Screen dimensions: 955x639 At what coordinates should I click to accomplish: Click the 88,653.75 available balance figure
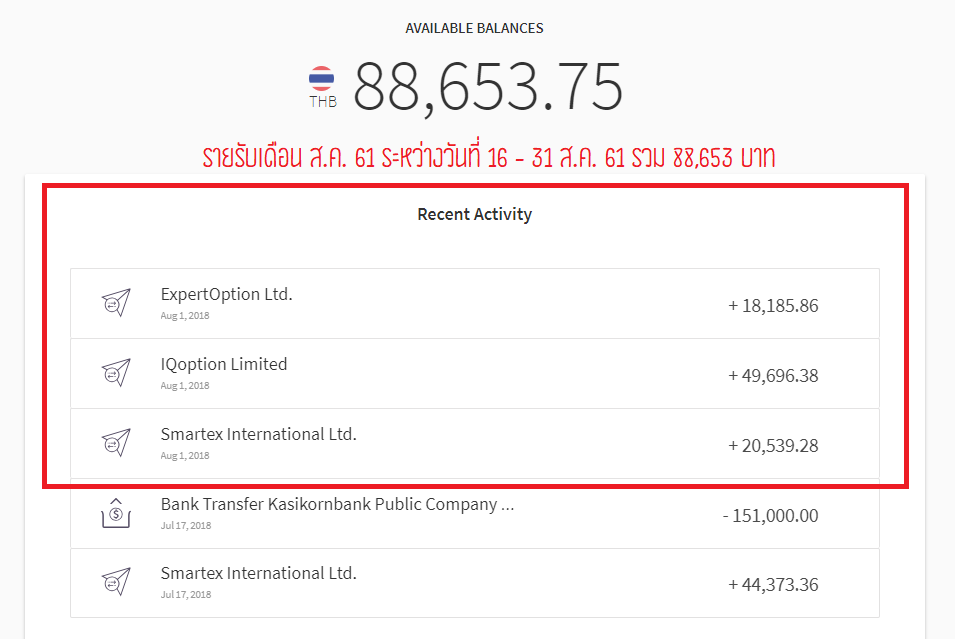(488, 87)
